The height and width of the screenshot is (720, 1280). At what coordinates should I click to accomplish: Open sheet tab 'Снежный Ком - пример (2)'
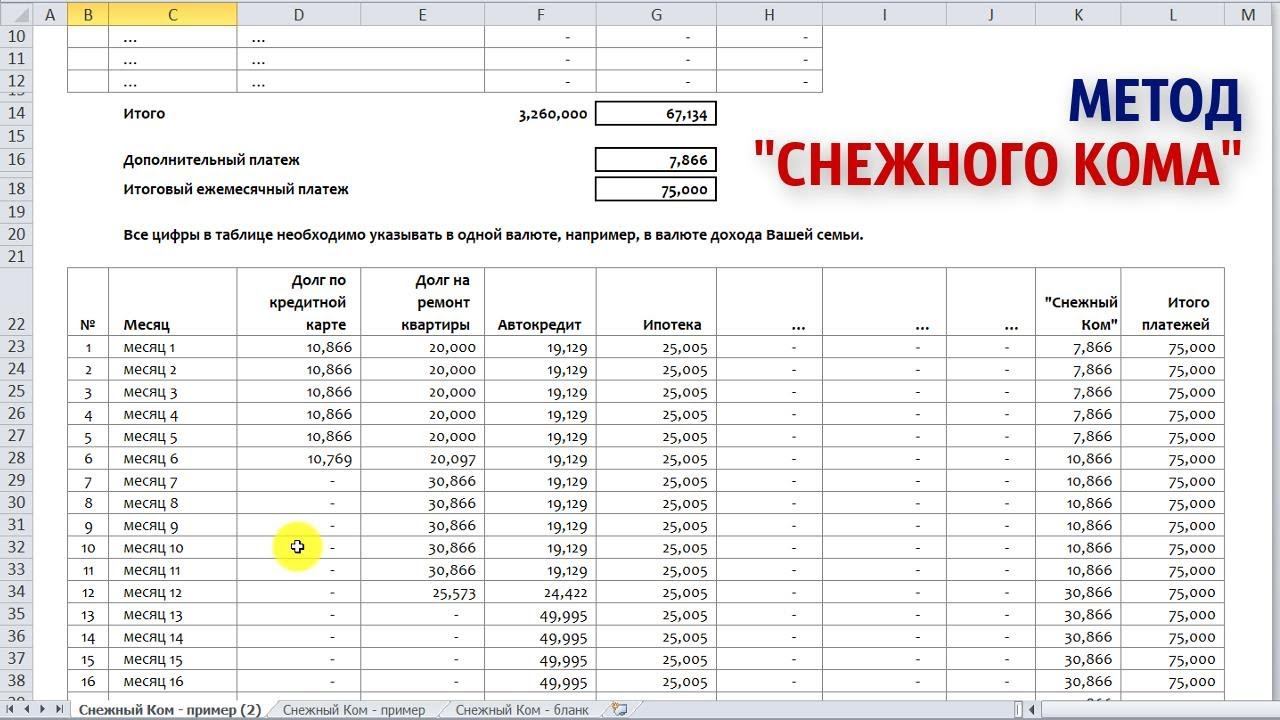coord(170,709)
